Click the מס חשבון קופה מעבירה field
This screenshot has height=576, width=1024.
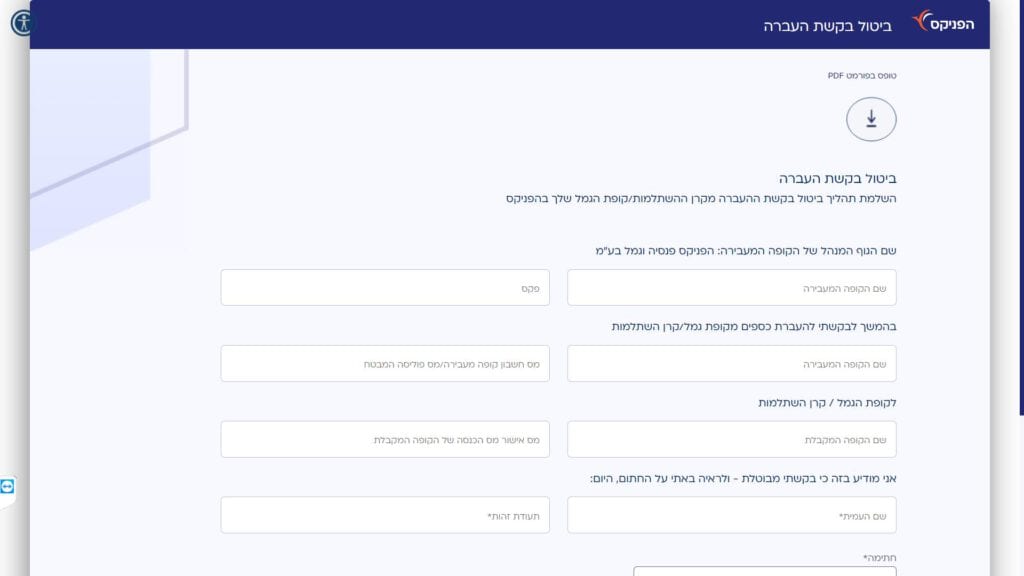385,364
